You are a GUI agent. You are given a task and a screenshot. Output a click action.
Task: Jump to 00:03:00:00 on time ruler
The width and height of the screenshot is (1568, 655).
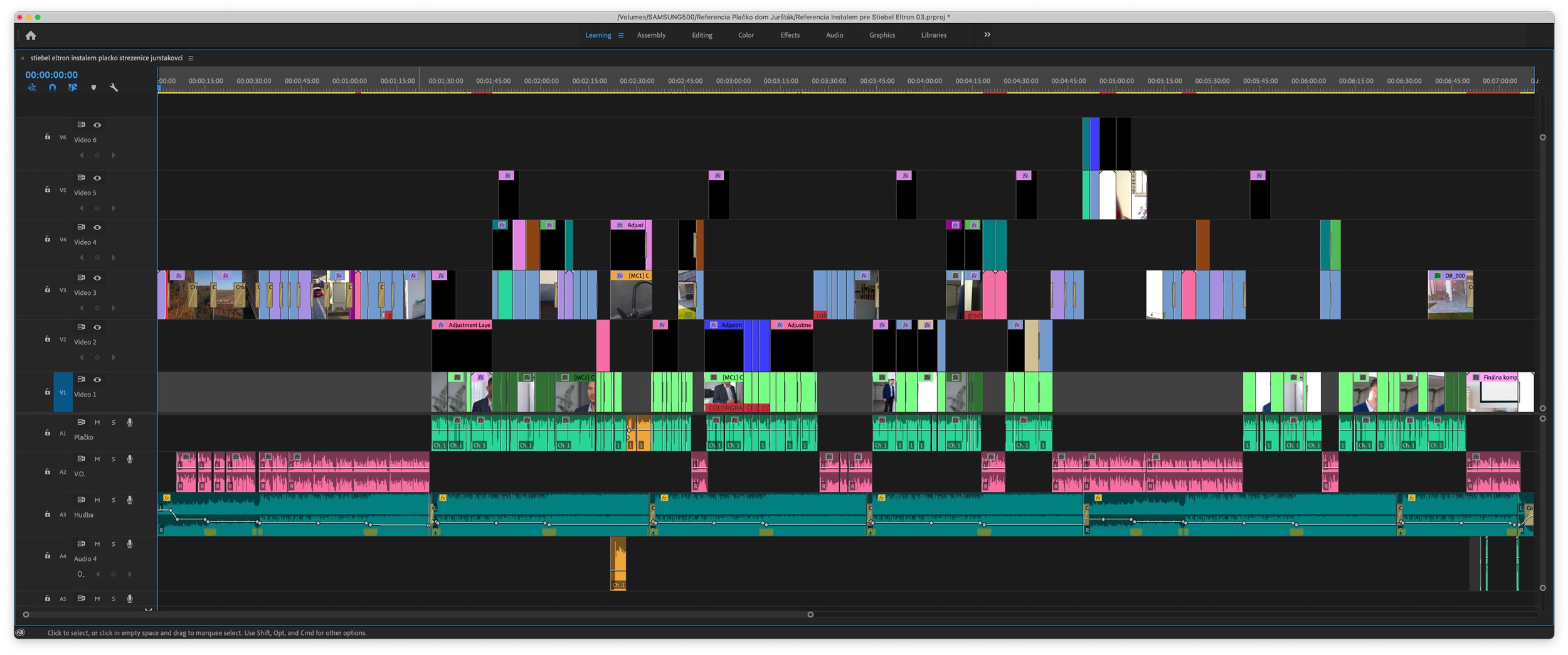coord(733,81)
